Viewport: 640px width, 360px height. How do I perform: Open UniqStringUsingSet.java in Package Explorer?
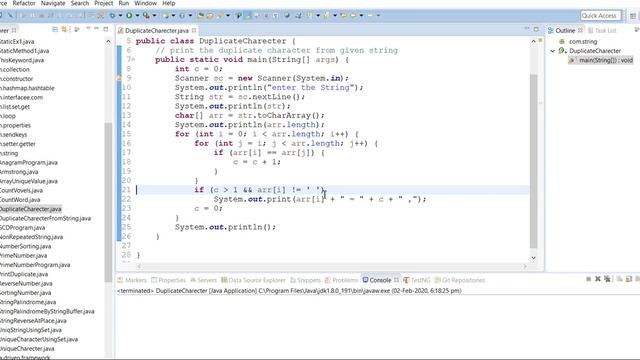[31, 330]
